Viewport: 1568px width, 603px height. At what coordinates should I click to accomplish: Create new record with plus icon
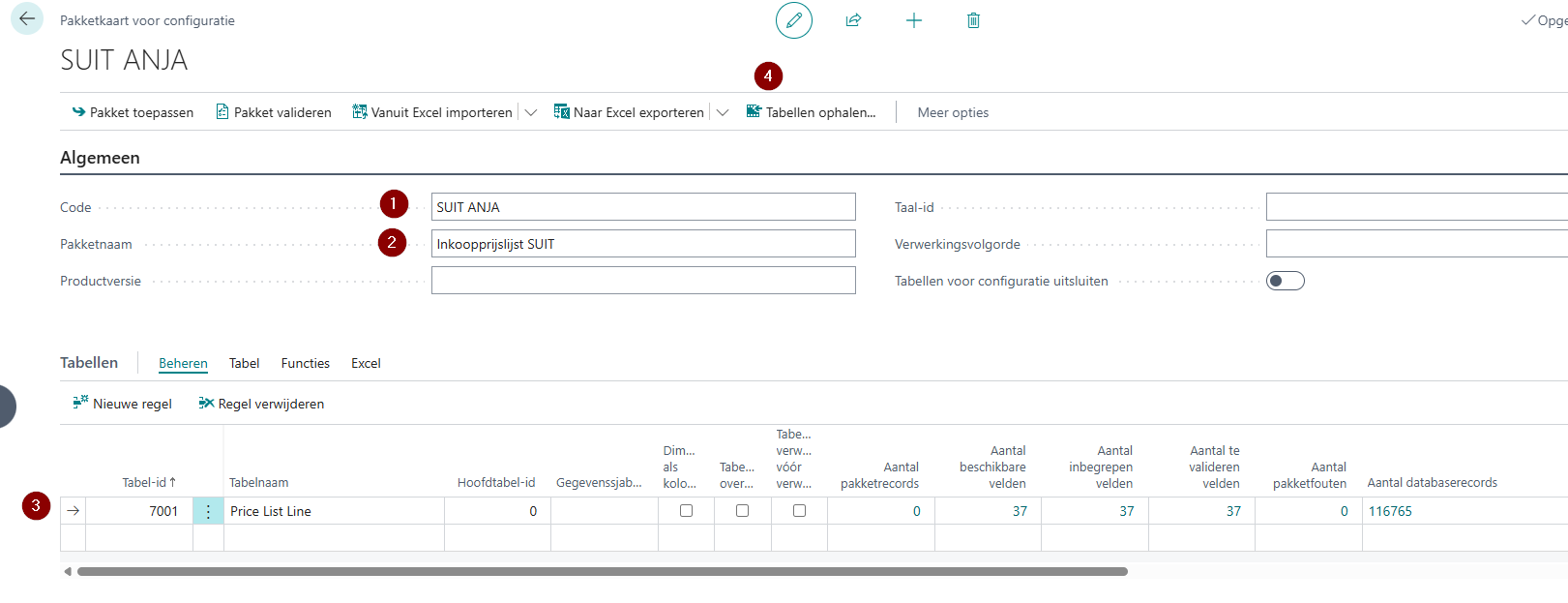[x=914, y=20]
